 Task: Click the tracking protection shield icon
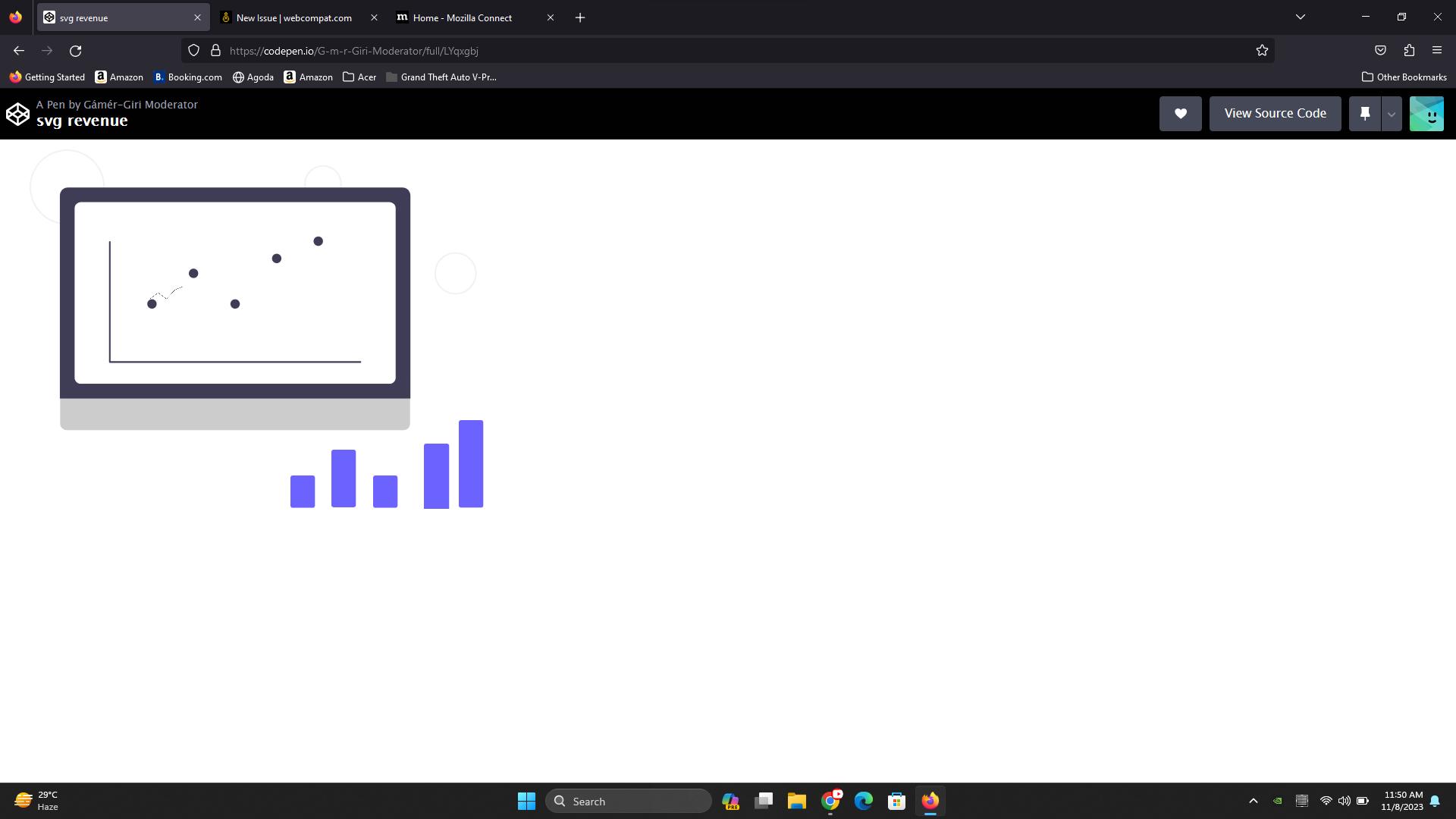[x=193, y=50]
